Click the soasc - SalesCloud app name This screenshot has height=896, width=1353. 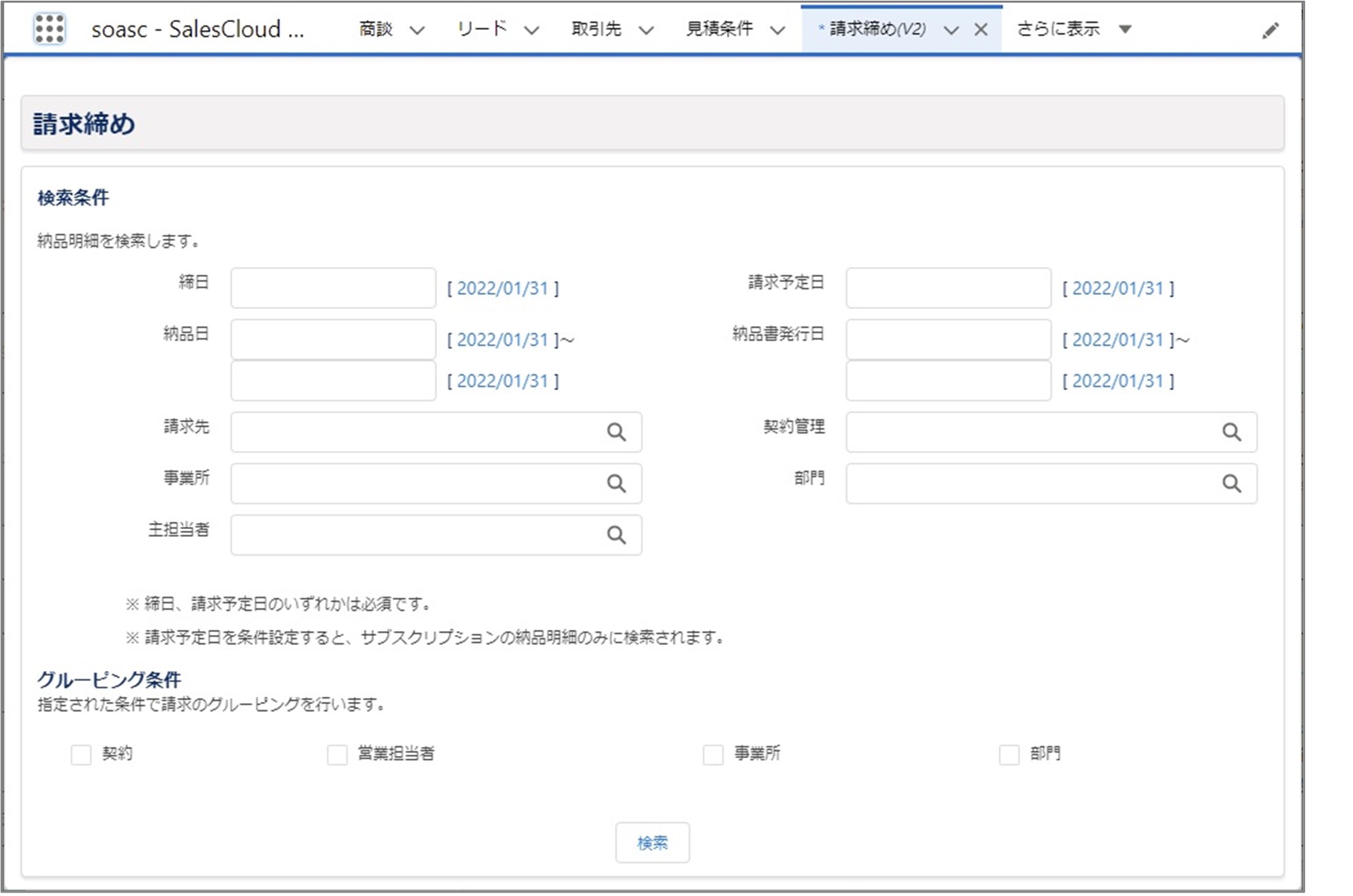[x=198, y=29]
